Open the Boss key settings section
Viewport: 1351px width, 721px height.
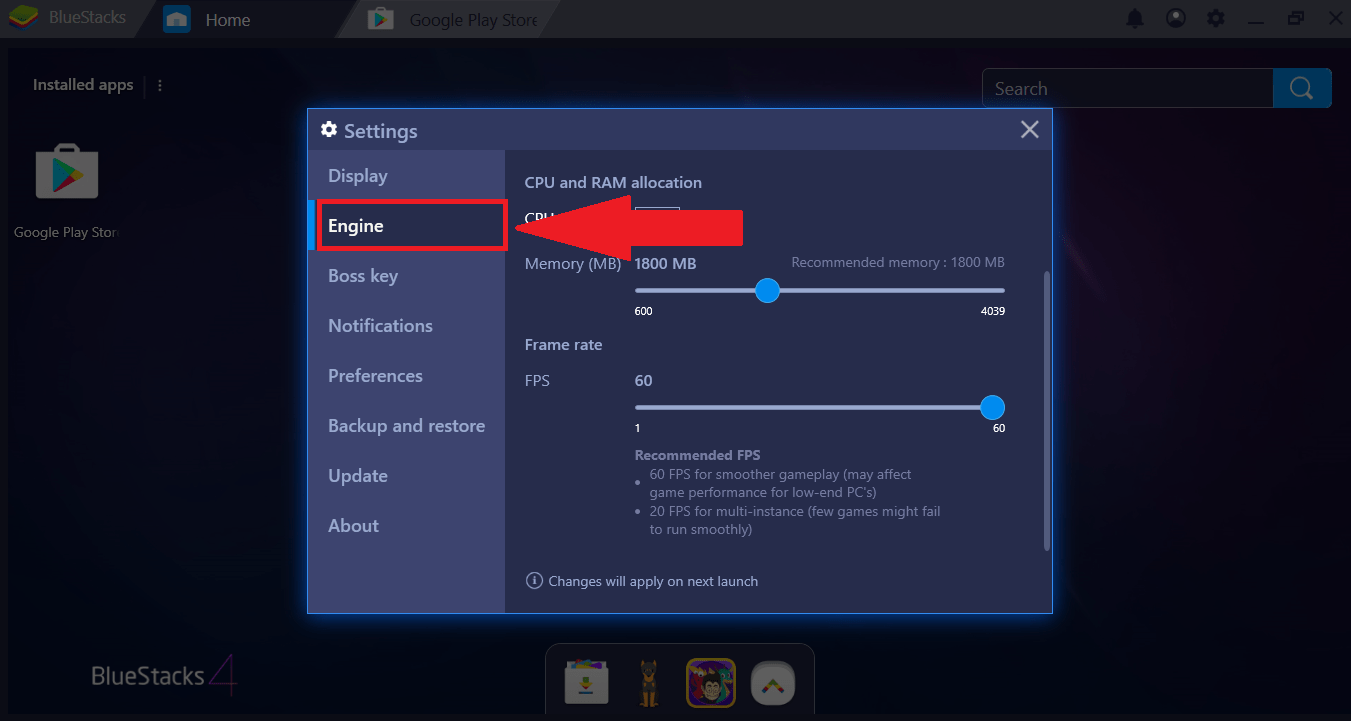(364, 275)
